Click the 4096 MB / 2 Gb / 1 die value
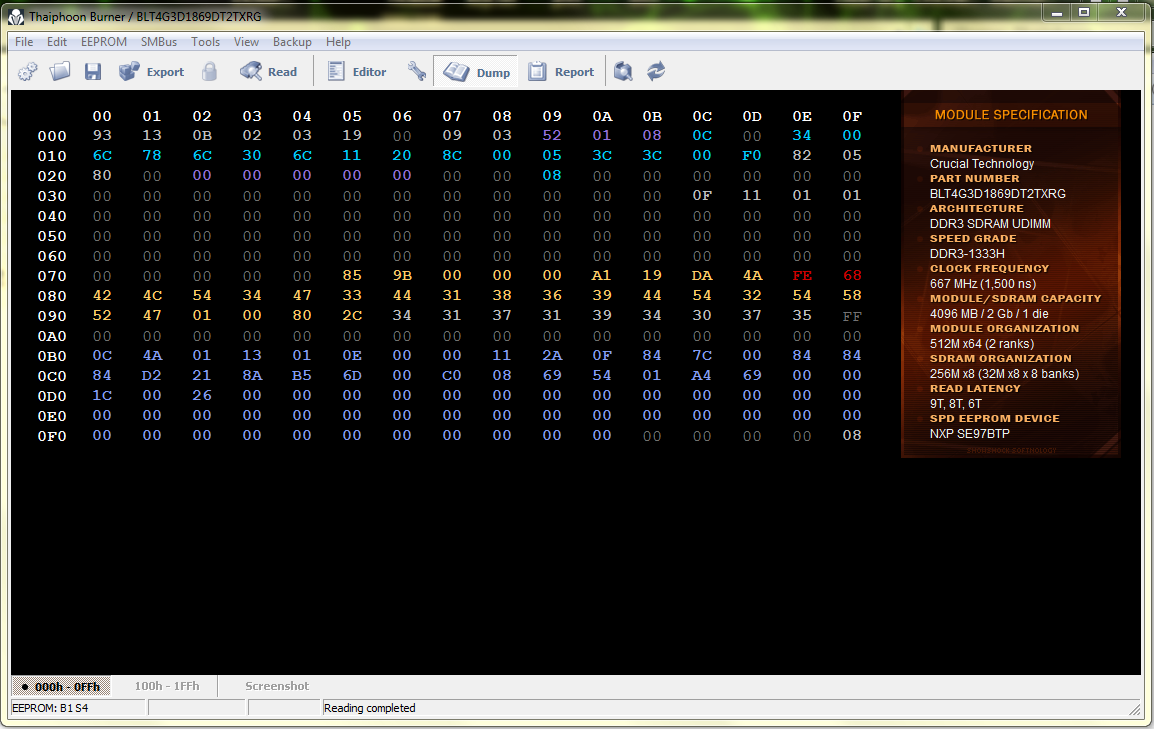1154x729 pixels. pos(989,314)
